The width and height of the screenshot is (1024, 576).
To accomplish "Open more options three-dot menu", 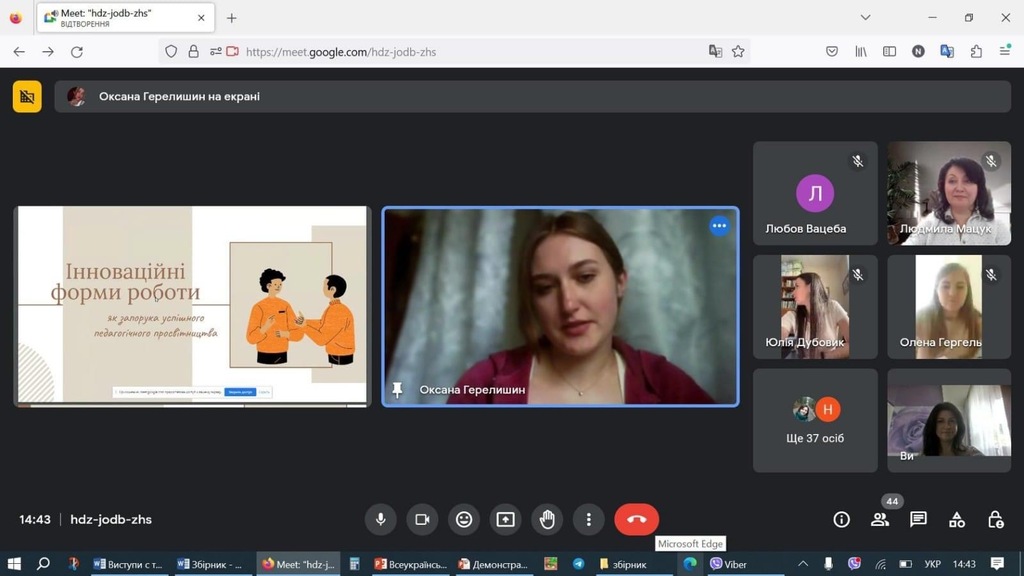I will (x=589, y=519).
